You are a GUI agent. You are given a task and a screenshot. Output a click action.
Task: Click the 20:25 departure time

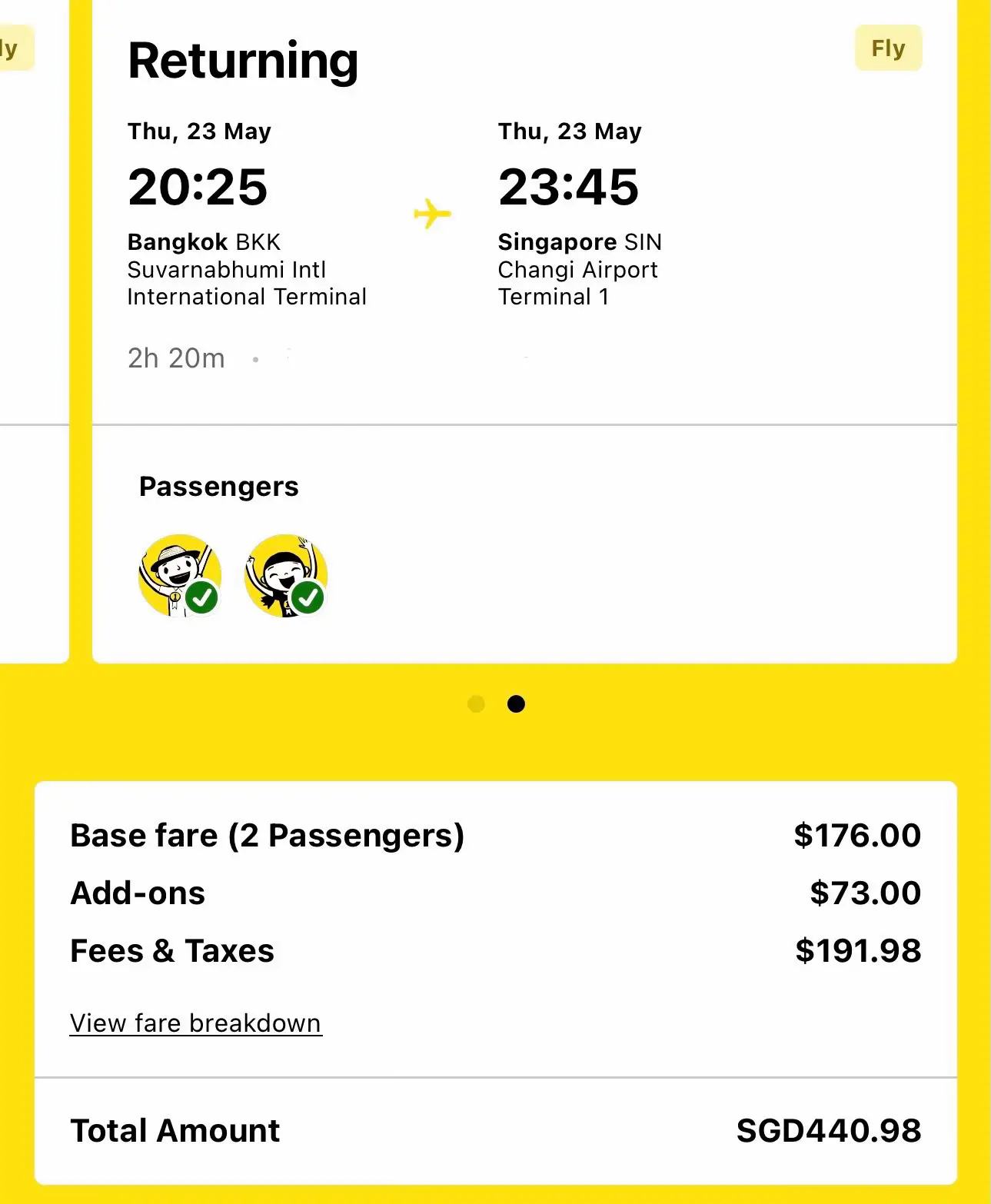198,187
